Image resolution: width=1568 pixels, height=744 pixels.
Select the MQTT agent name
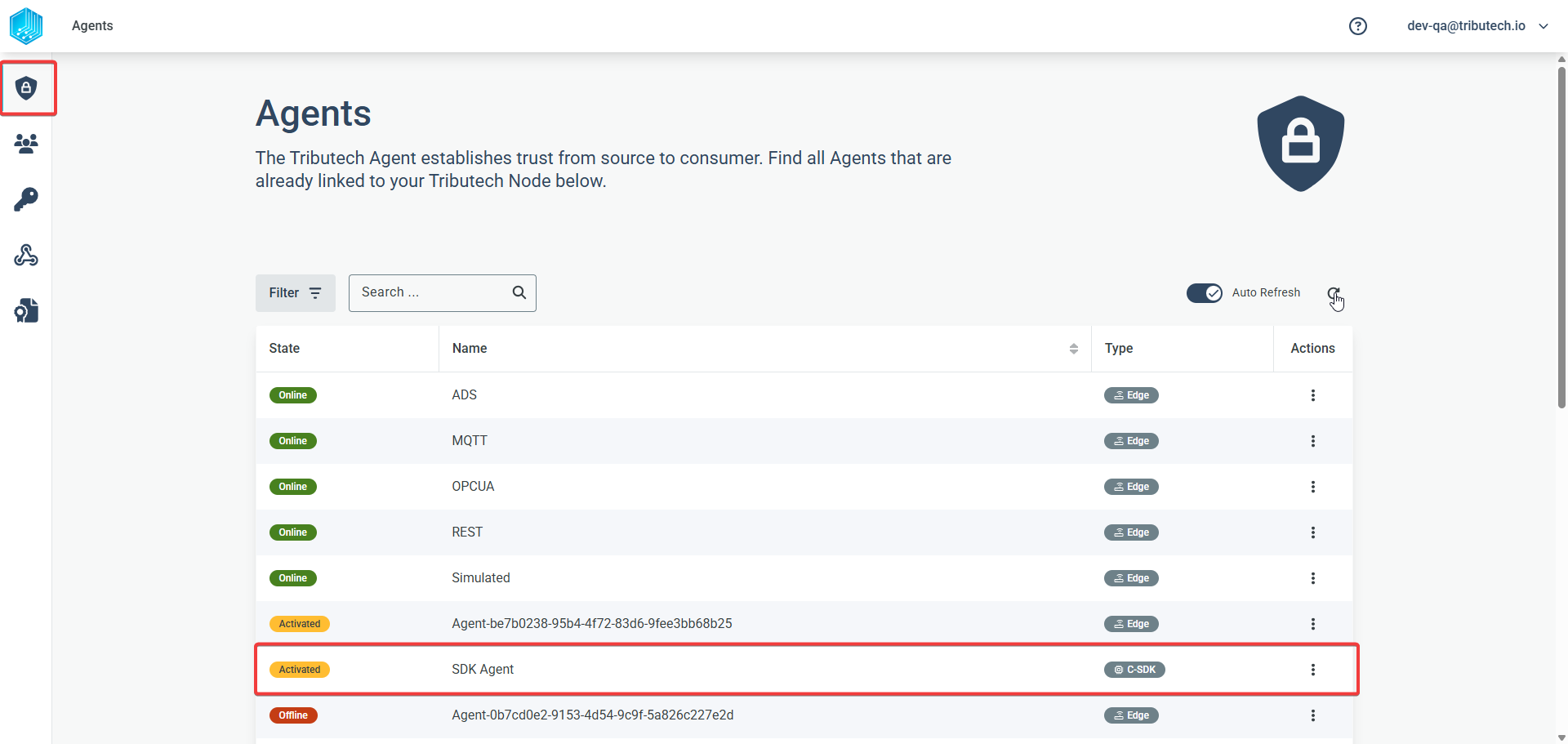470,441
